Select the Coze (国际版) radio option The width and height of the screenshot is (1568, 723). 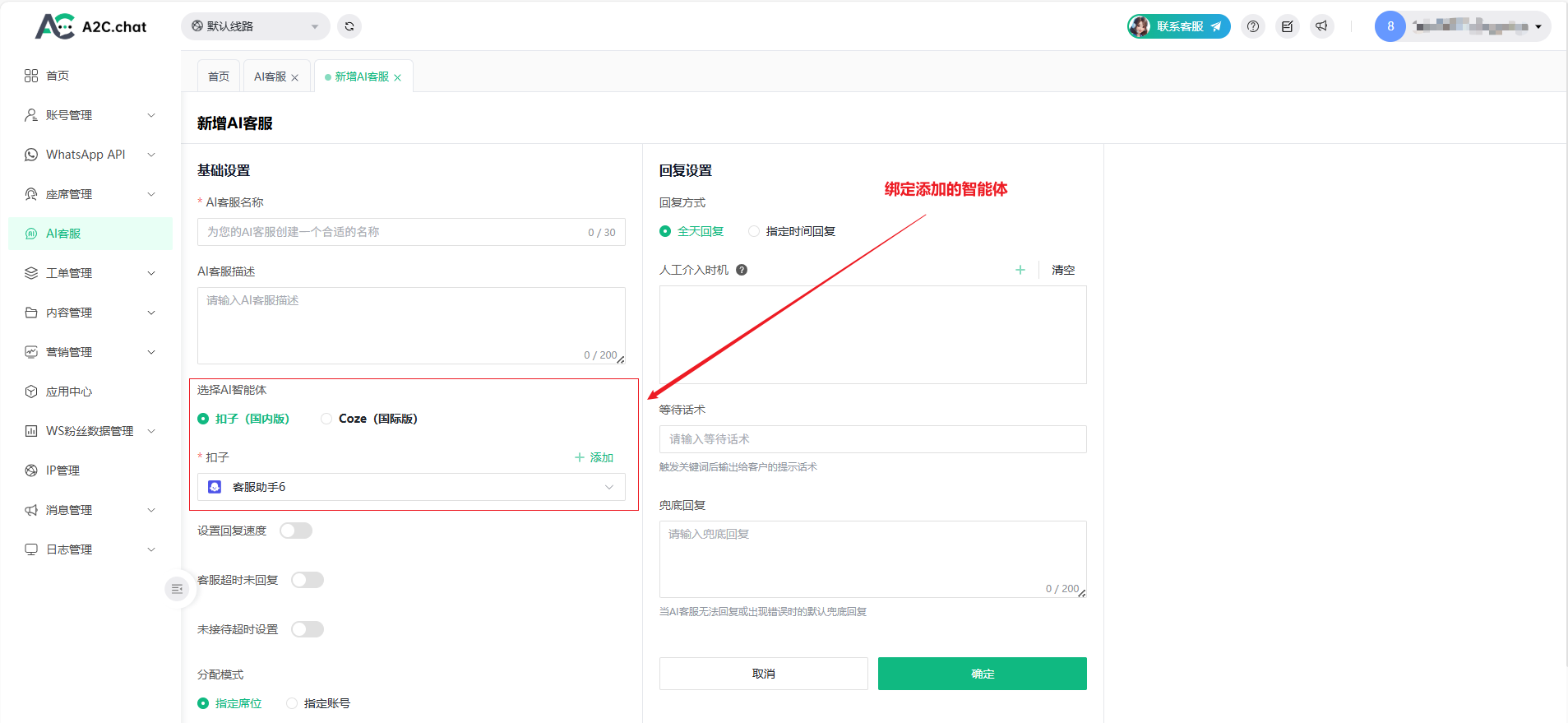pos(327,419)
